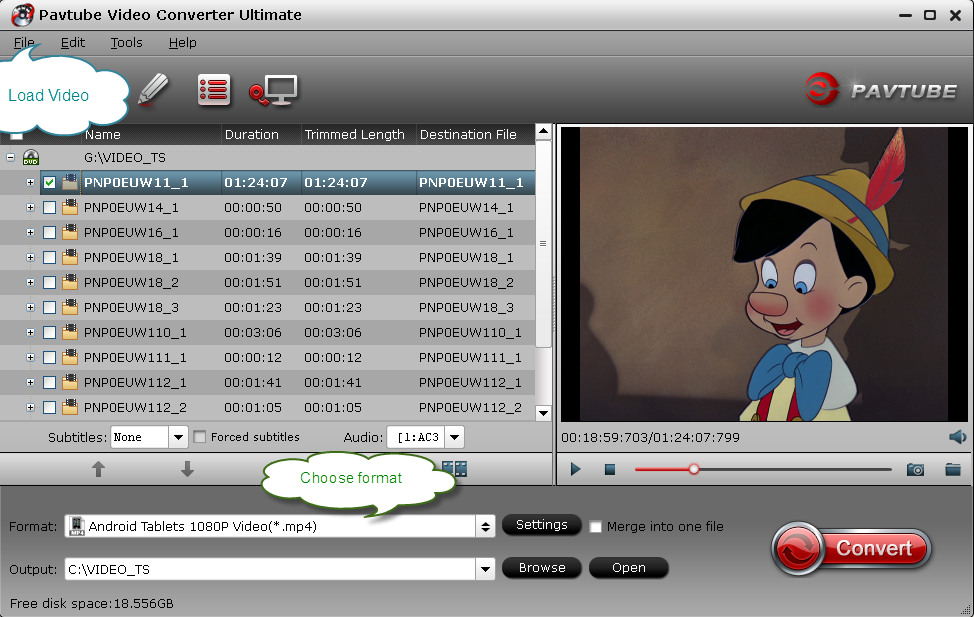The image size is (974, 617).
Task: Enable Forced subtitles checkbox
Action: pos(200,437)
